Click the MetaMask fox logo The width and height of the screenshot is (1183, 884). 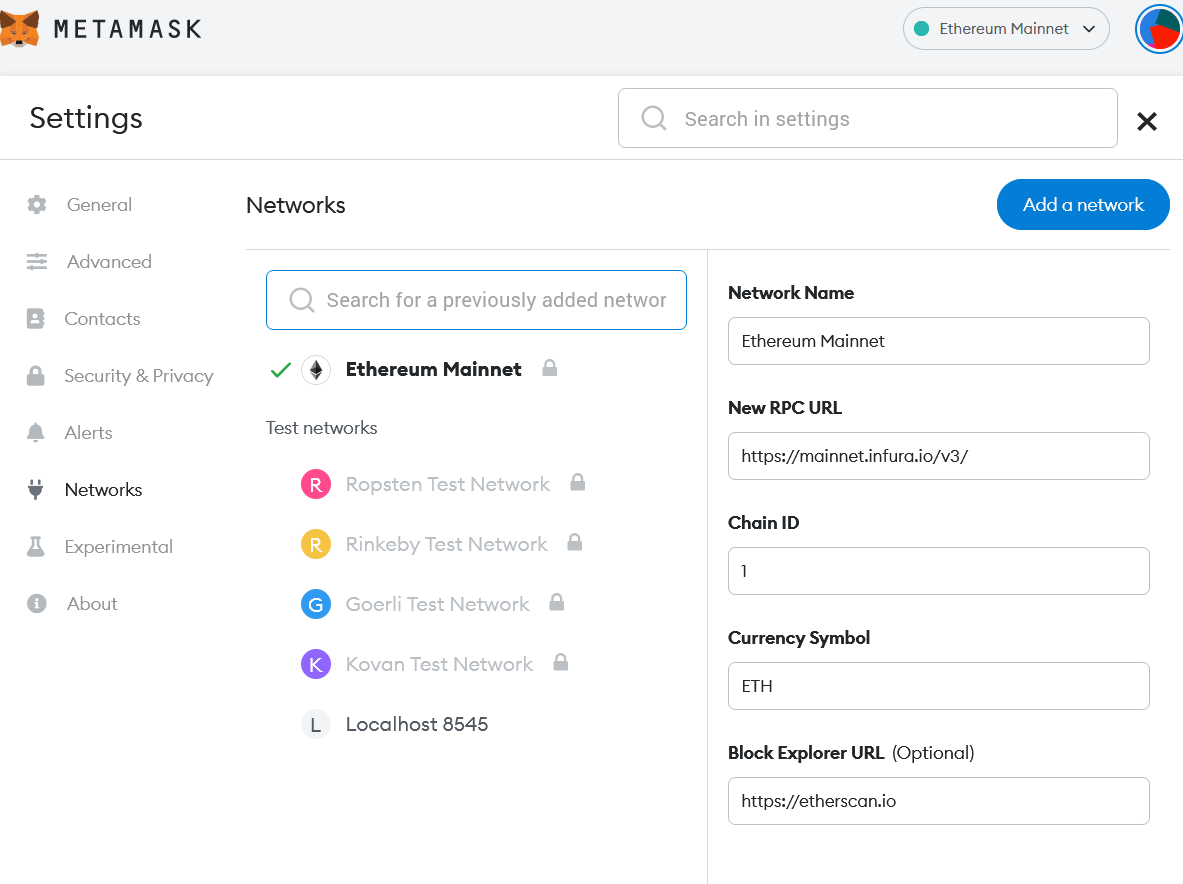pos(21,29)
